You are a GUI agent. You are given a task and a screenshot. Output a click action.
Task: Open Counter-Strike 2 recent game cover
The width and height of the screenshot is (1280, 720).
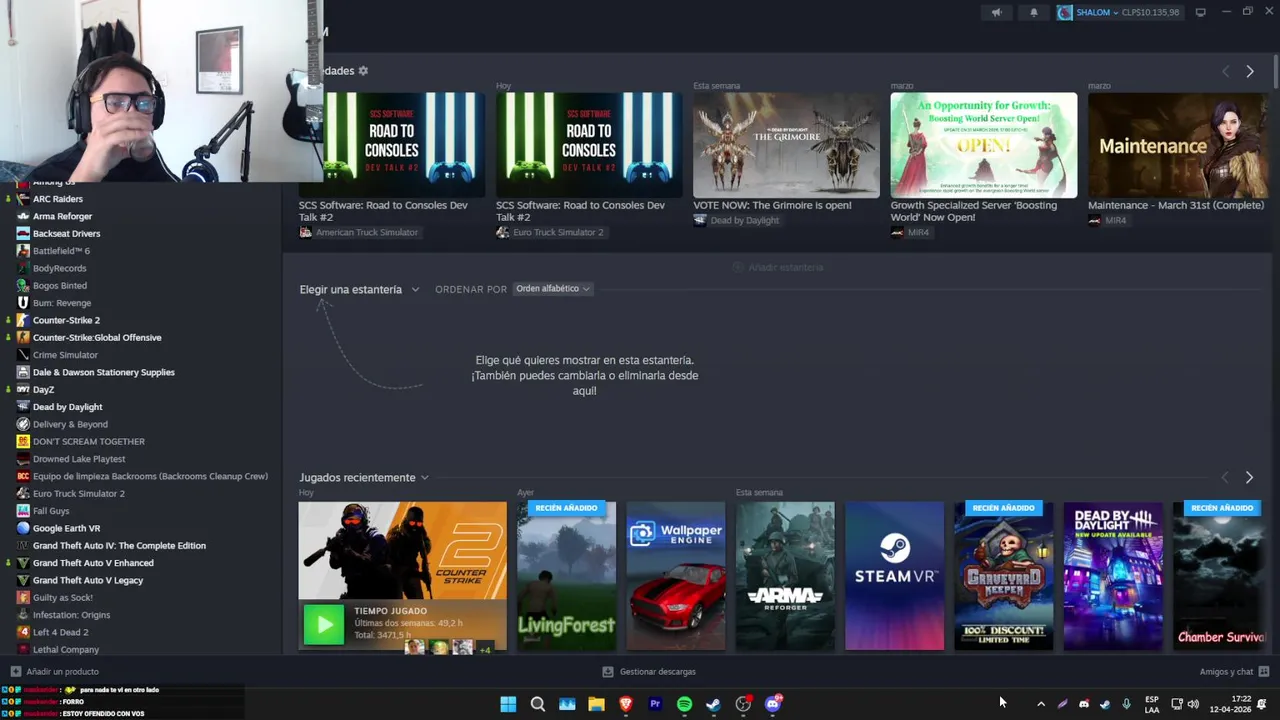coord(402,550)
